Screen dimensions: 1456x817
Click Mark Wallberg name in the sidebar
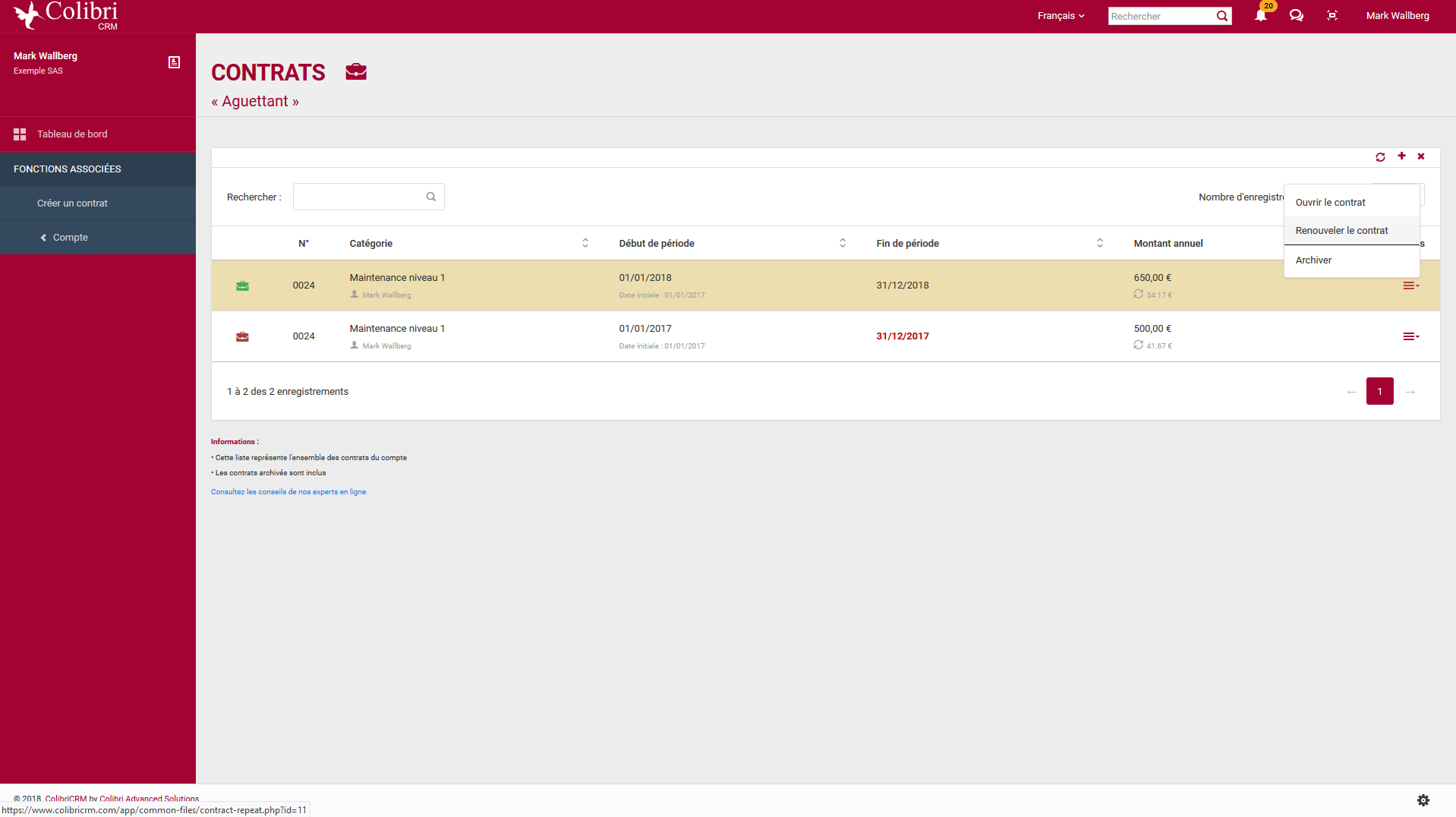coord(46,56)
